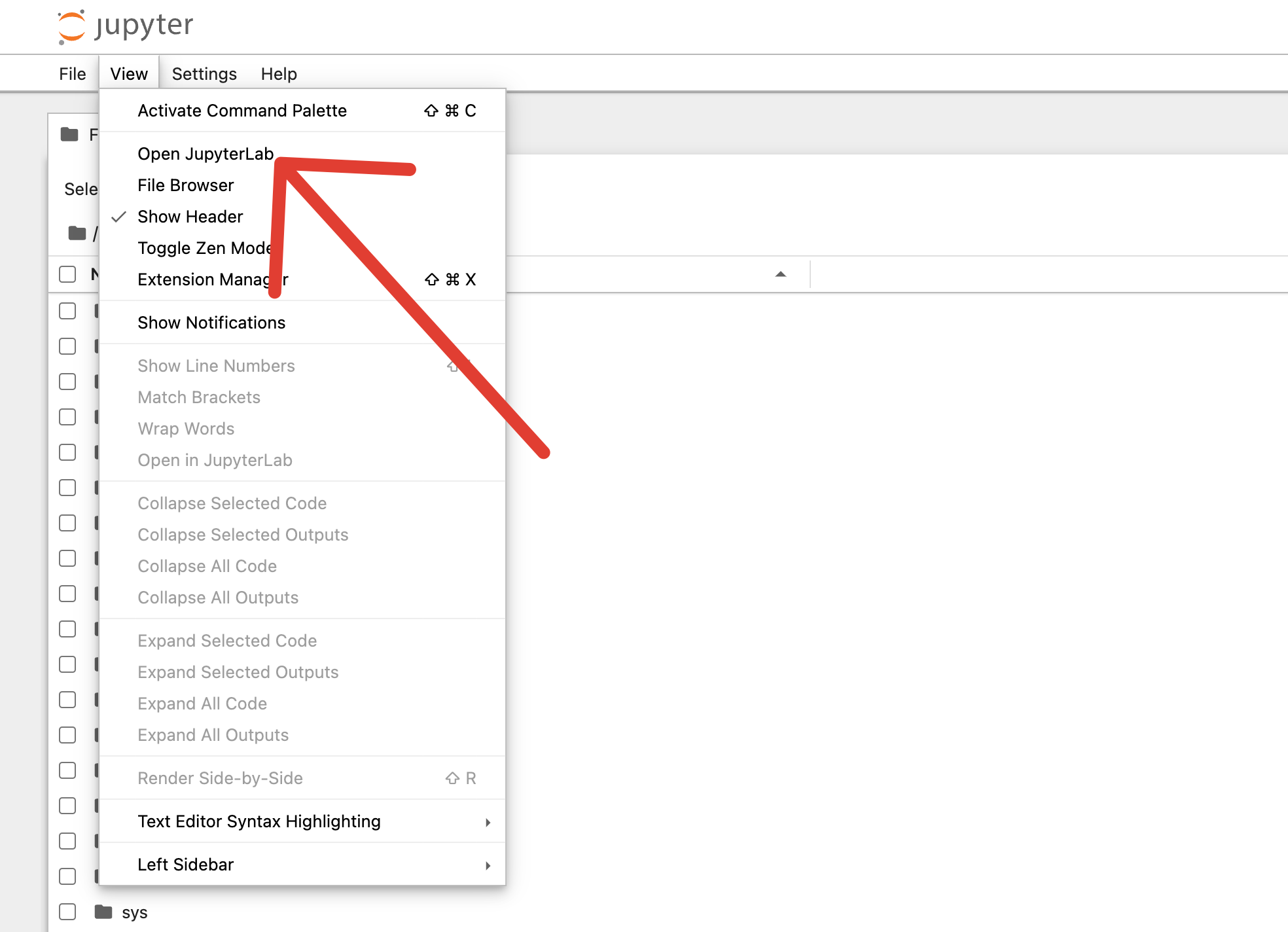Viewport: 1288px width, 932px height.
Task: Open the Settings menu
Action: click(204, 74)
